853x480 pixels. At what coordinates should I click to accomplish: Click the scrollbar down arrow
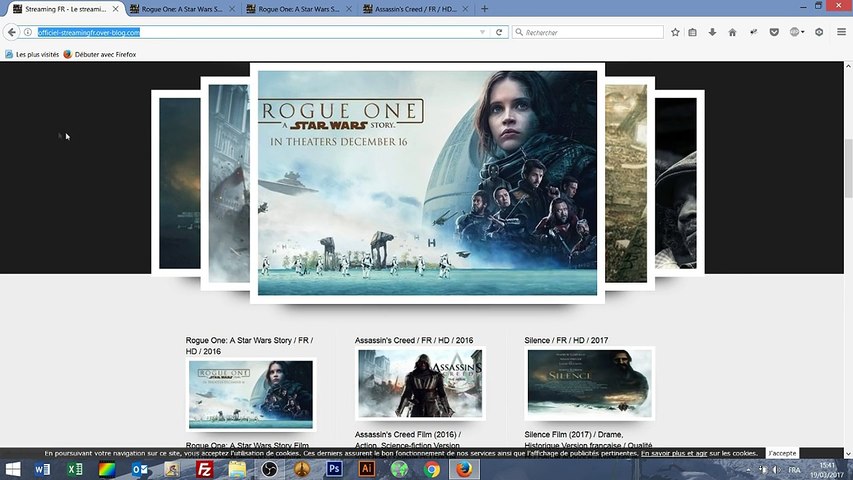(848, 453)
